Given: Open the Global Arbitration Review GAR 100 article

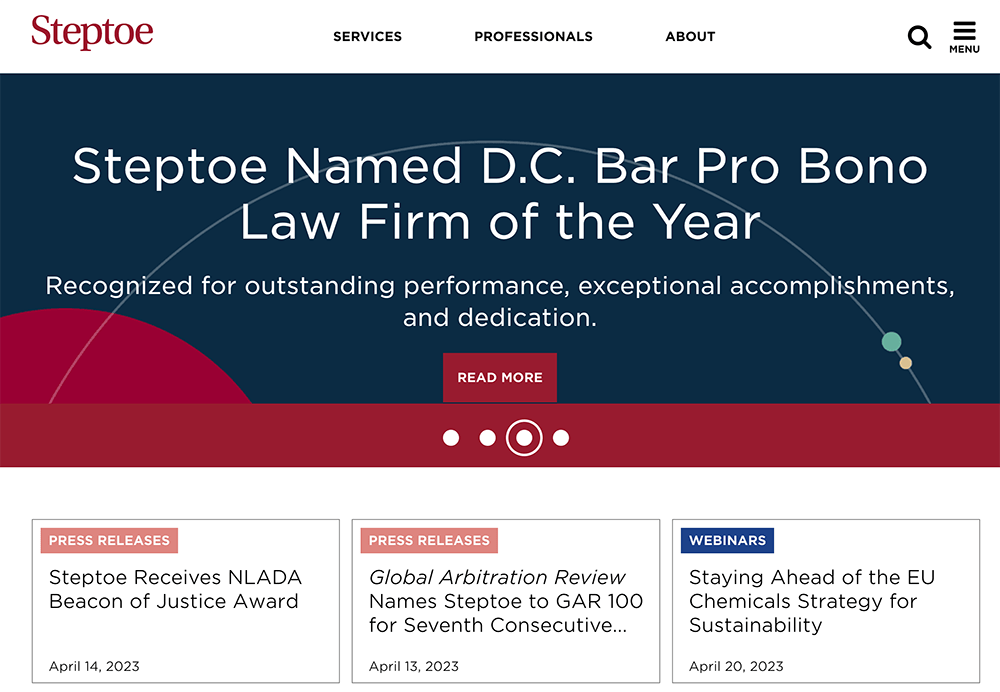Looking at the screenshot, I should [505, 601].
